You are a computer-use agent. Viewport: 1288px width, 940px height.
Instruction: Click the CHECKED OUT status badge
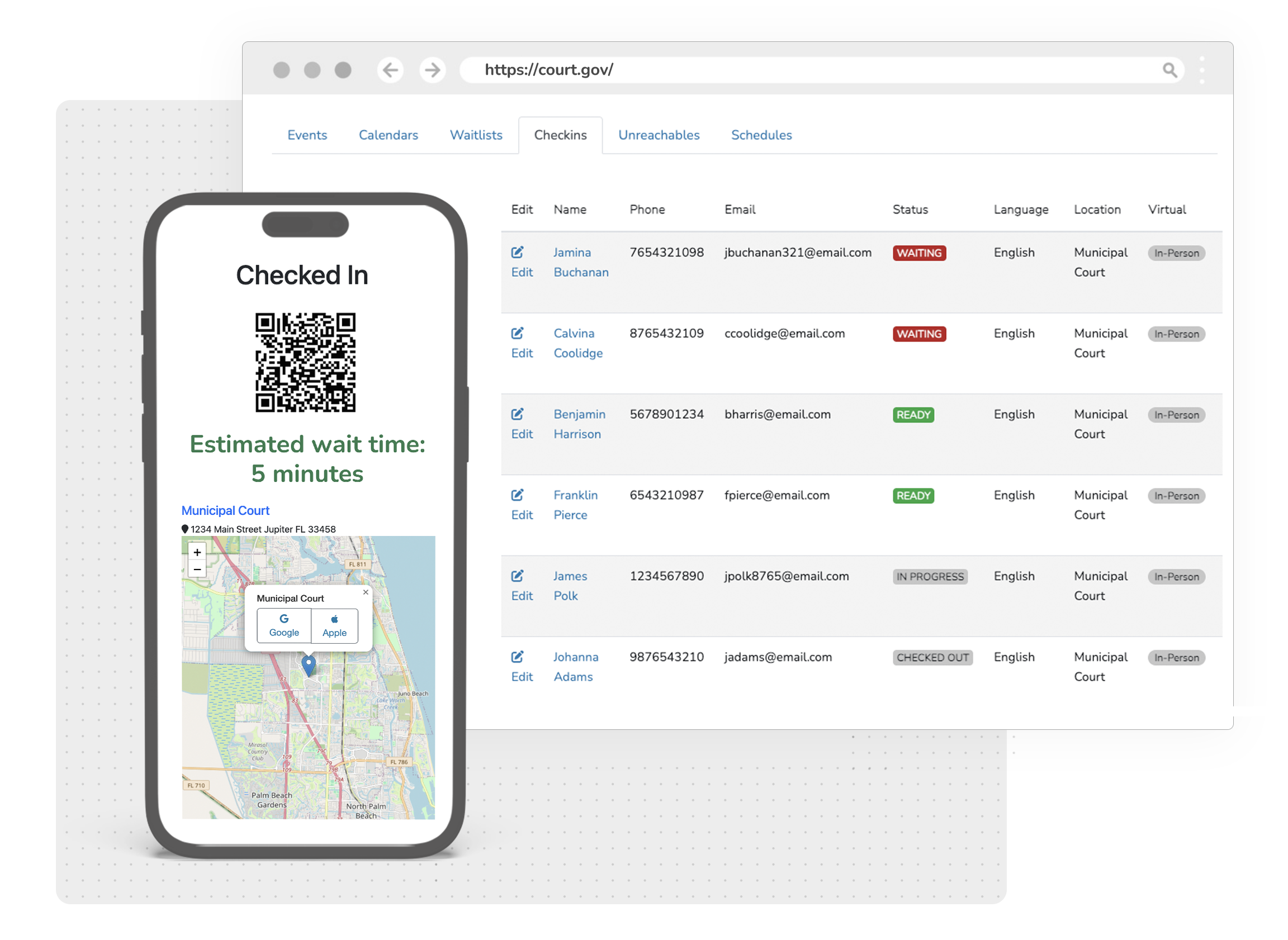pos(932,657)
